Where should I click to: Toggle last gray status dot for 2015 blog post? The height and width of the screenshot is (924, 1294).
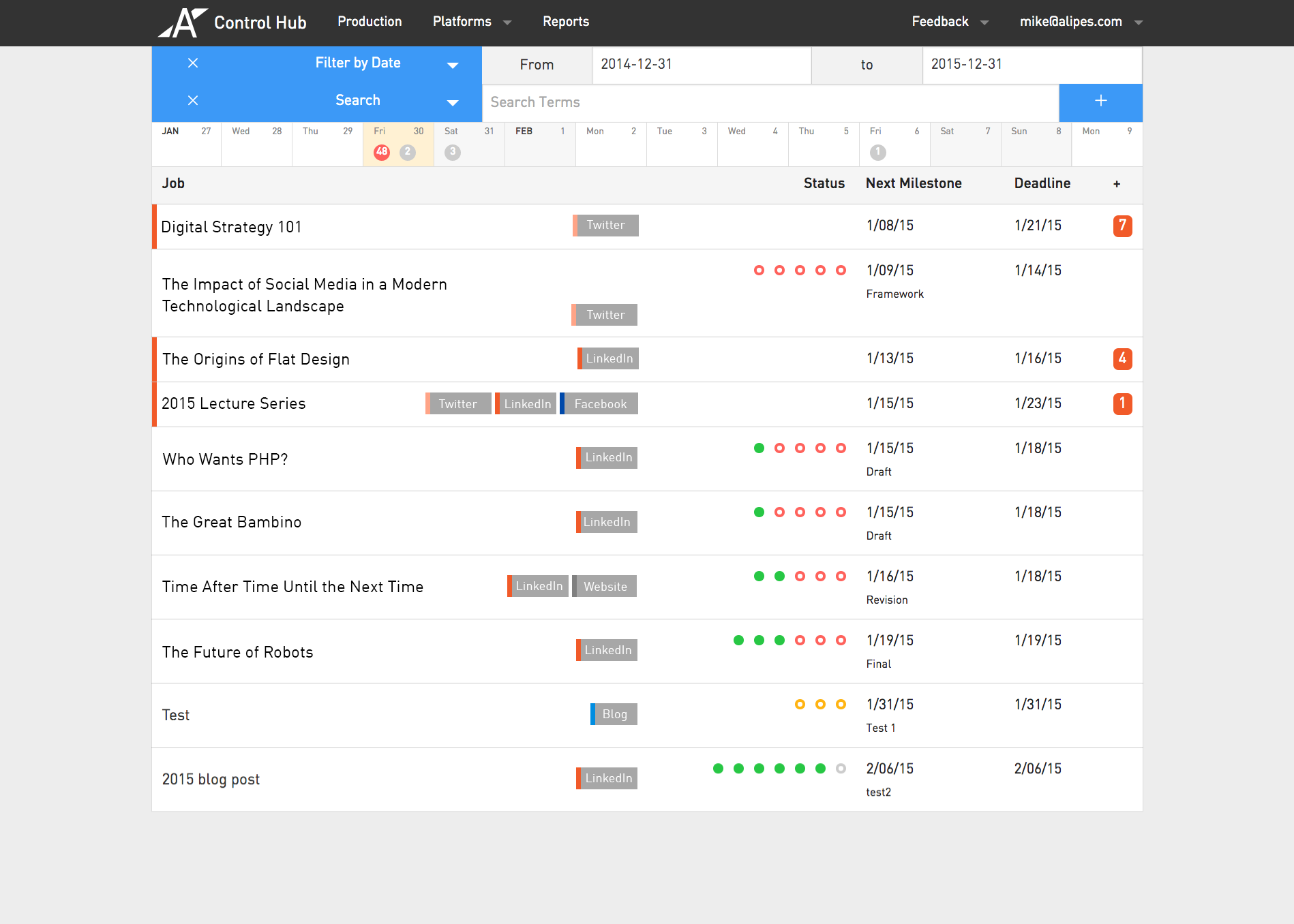841,769
